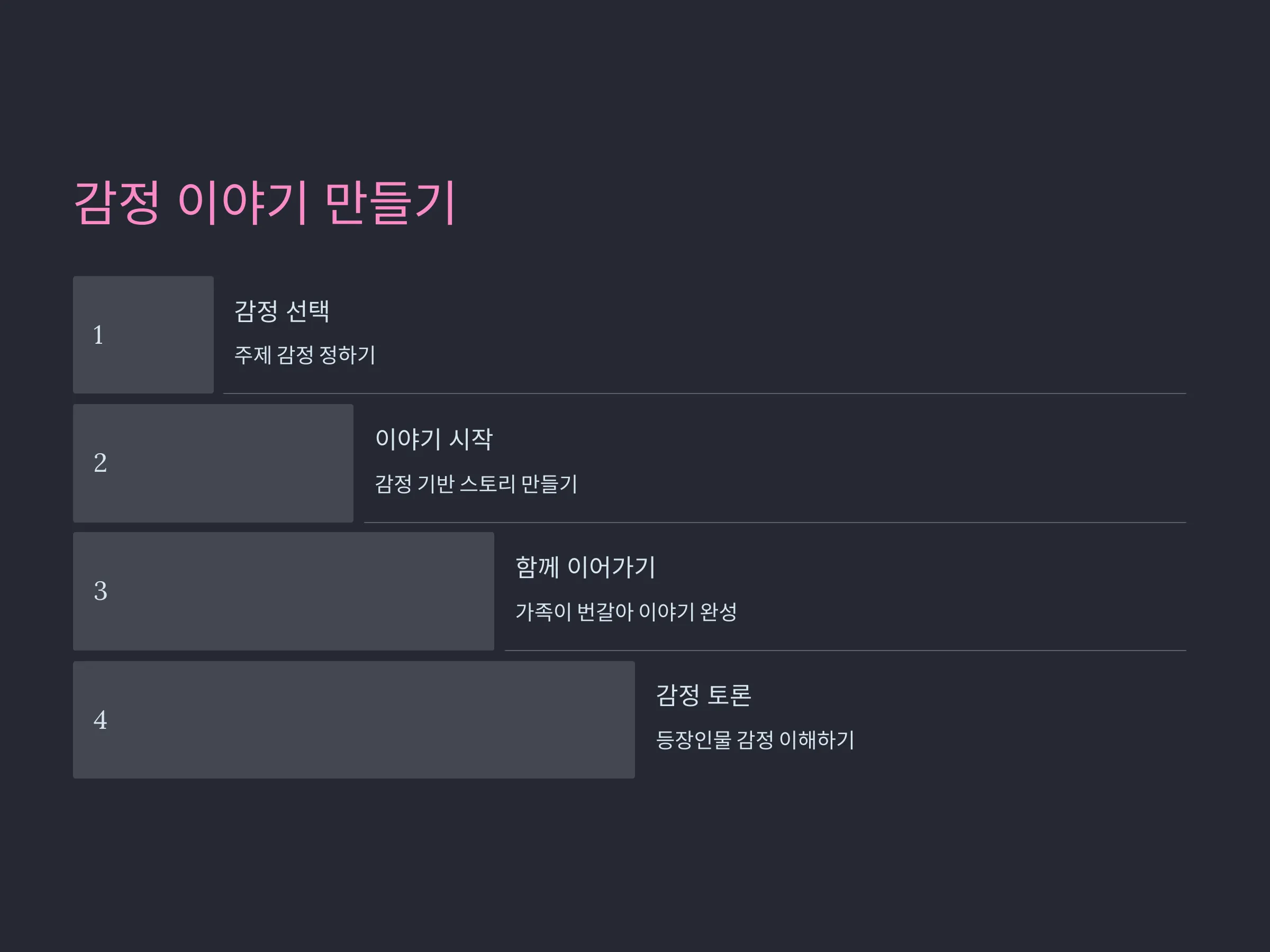Click the number 1 label
This screenshot has width=1270, height=952.
pos(98,335)
